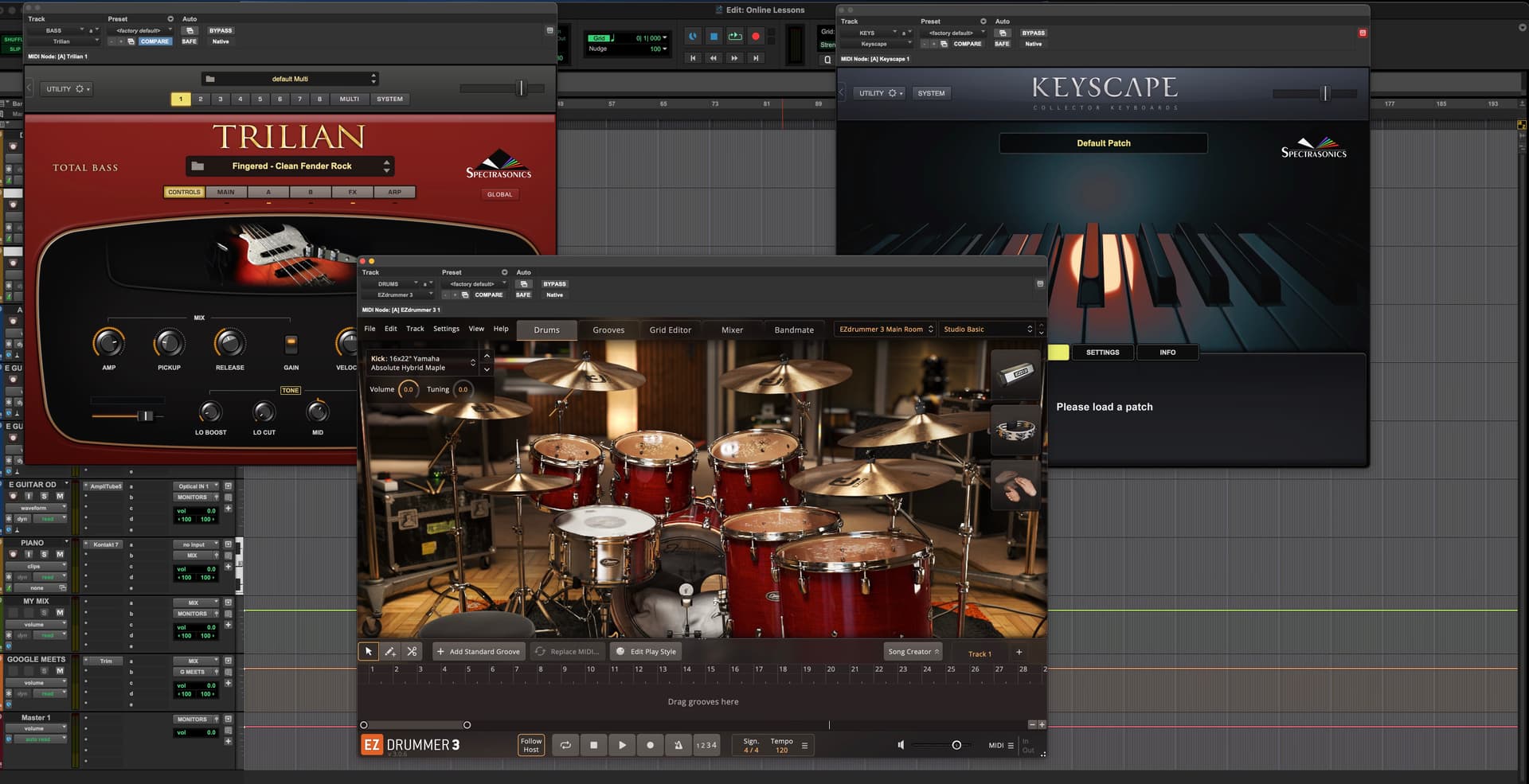1529x784 pixels.
Task: Open the EZdrummer File menu
Action: click(x=370, y=329)
